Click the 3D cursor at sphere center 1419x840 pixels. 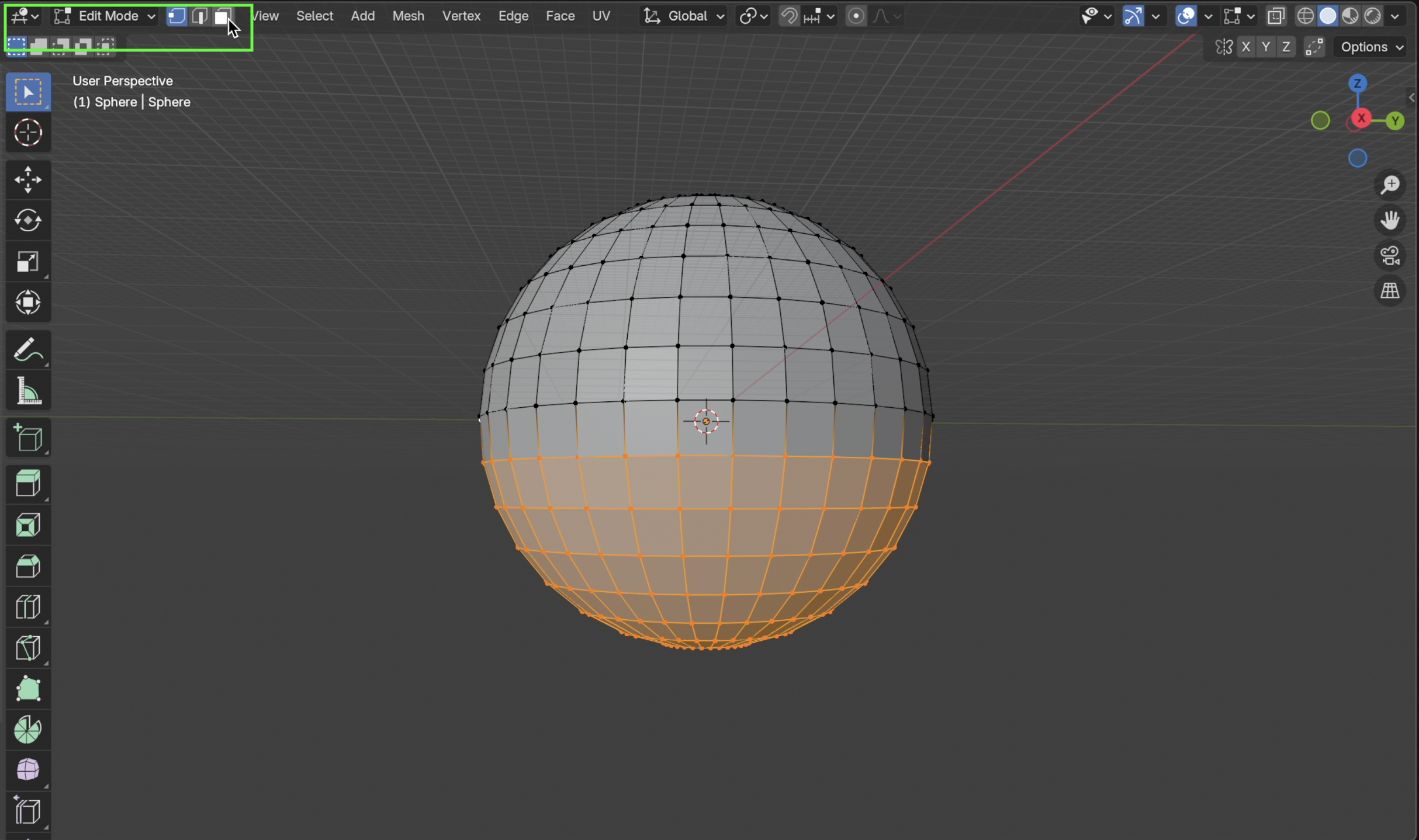(706, 421)
